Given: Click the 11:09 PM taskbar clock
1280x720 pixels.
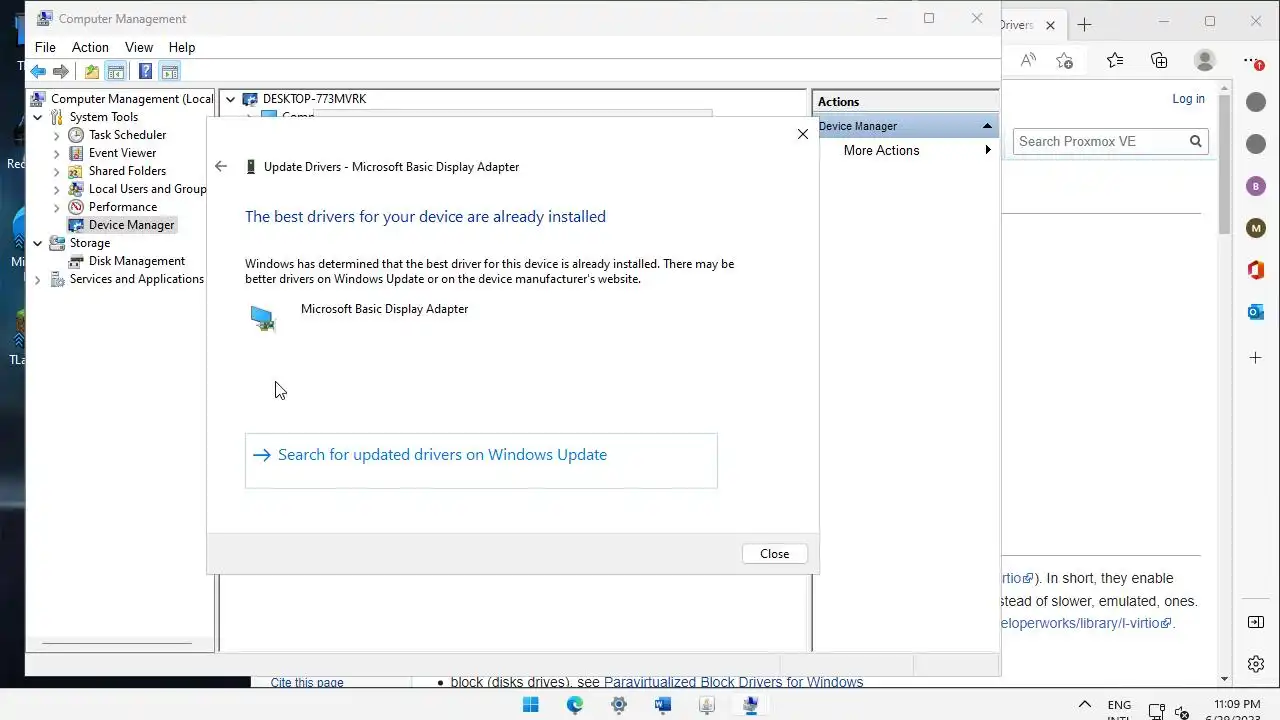Looking at the screenshot, I should tap(1237, 705).
